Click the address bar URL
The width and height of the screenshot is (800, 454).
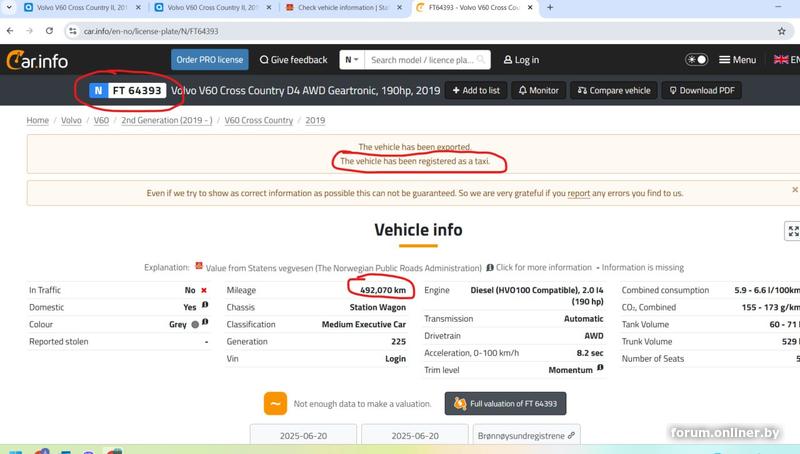pyautogui.click(x=151, y=31)
